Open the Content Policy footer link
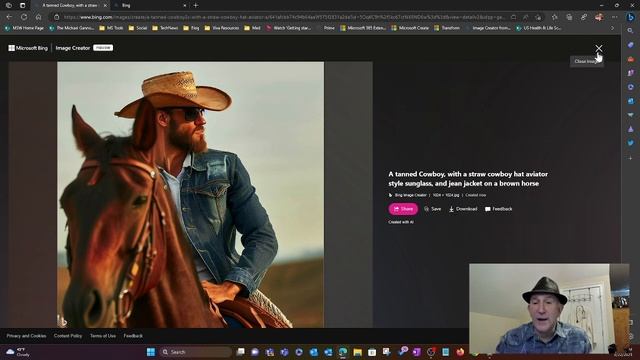 tap(68, 336)
